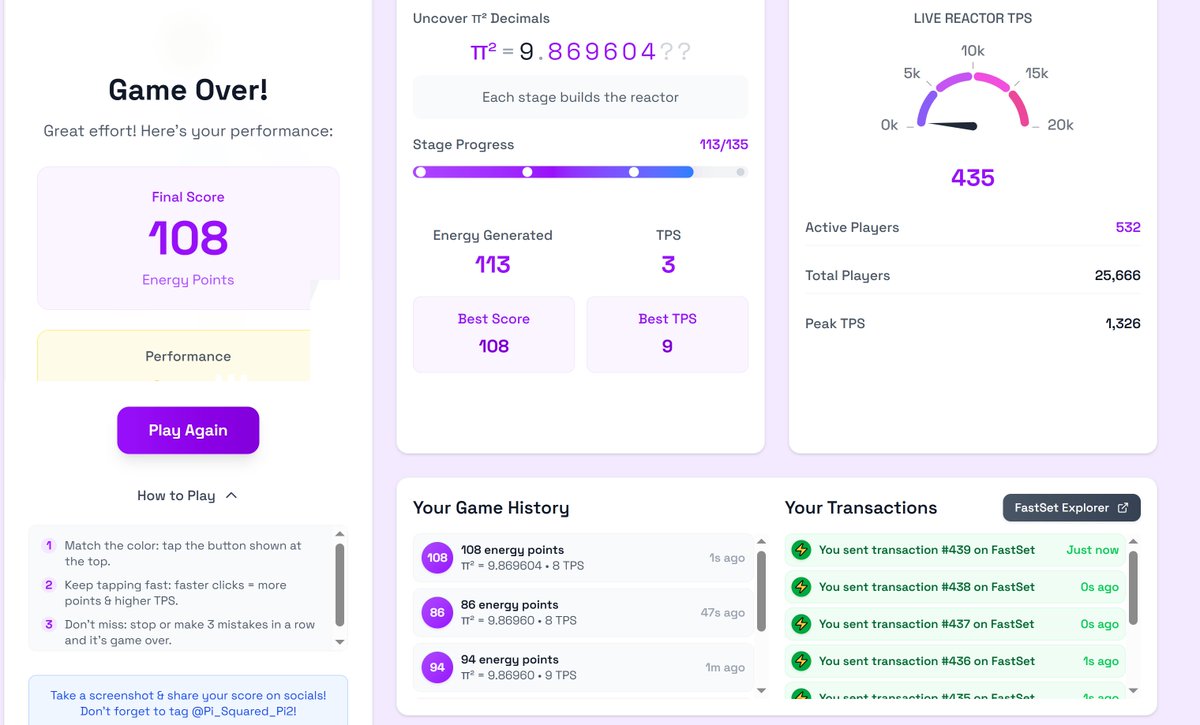1200x725 pixels.
Task: Select the transaction #437 row
Action: tap(955, 624)
